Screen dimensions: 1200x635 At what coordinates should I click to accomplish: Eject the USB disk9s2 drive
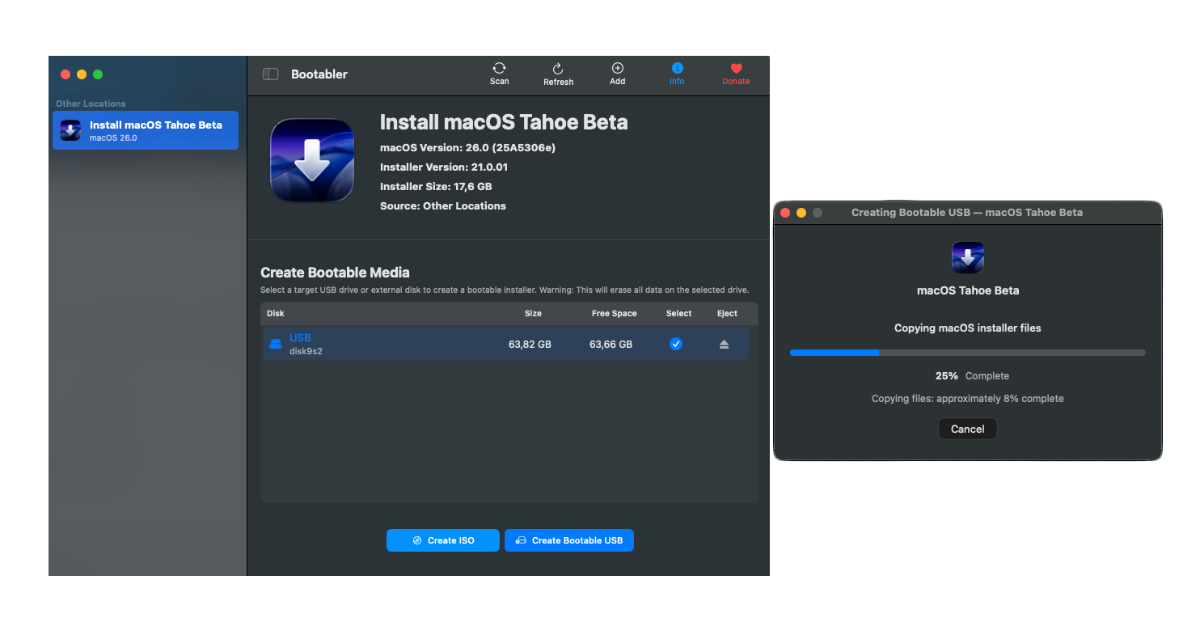pyautogui.click(x=724, y=344)
